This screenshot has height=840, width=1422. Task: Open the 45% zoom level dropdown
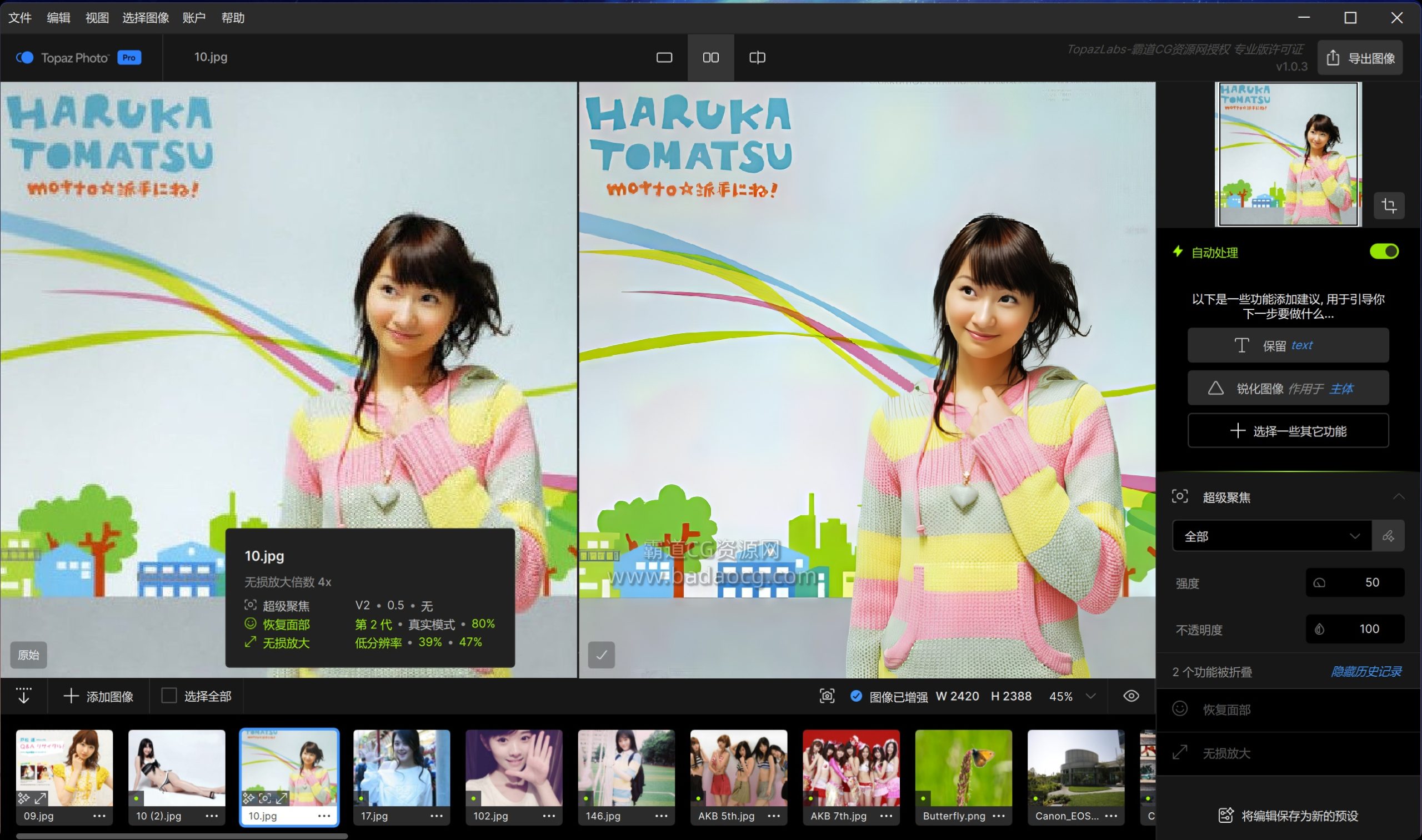coord(1091,696)
